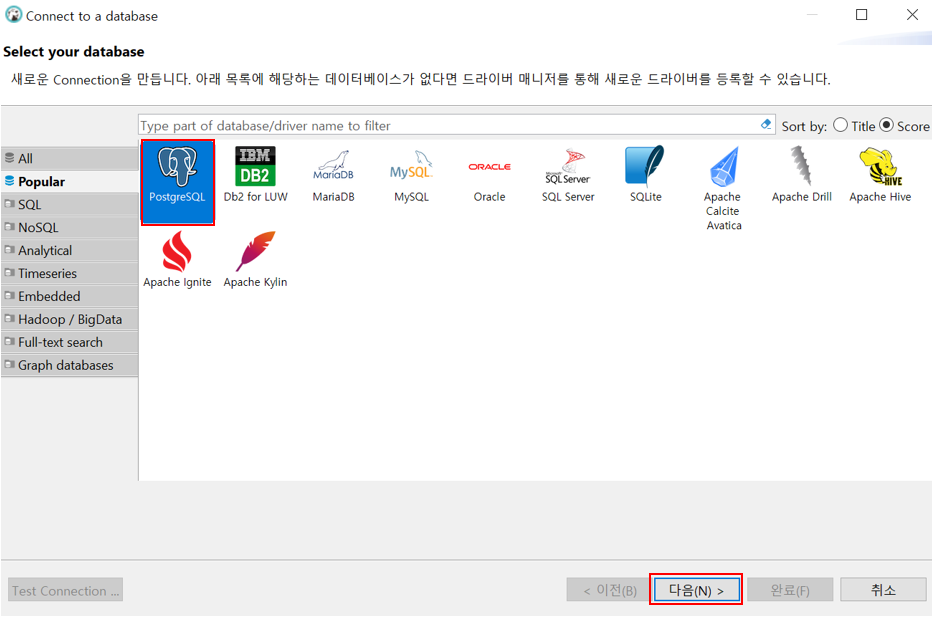Click the 완료(F) finish button
This screenshot has width=933, height=618.
[790, 590]
